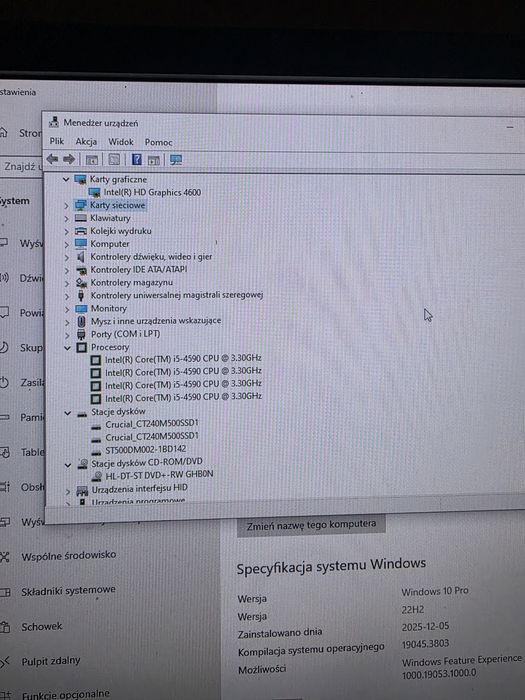Expand the Monitory node

tap(67, 309)
